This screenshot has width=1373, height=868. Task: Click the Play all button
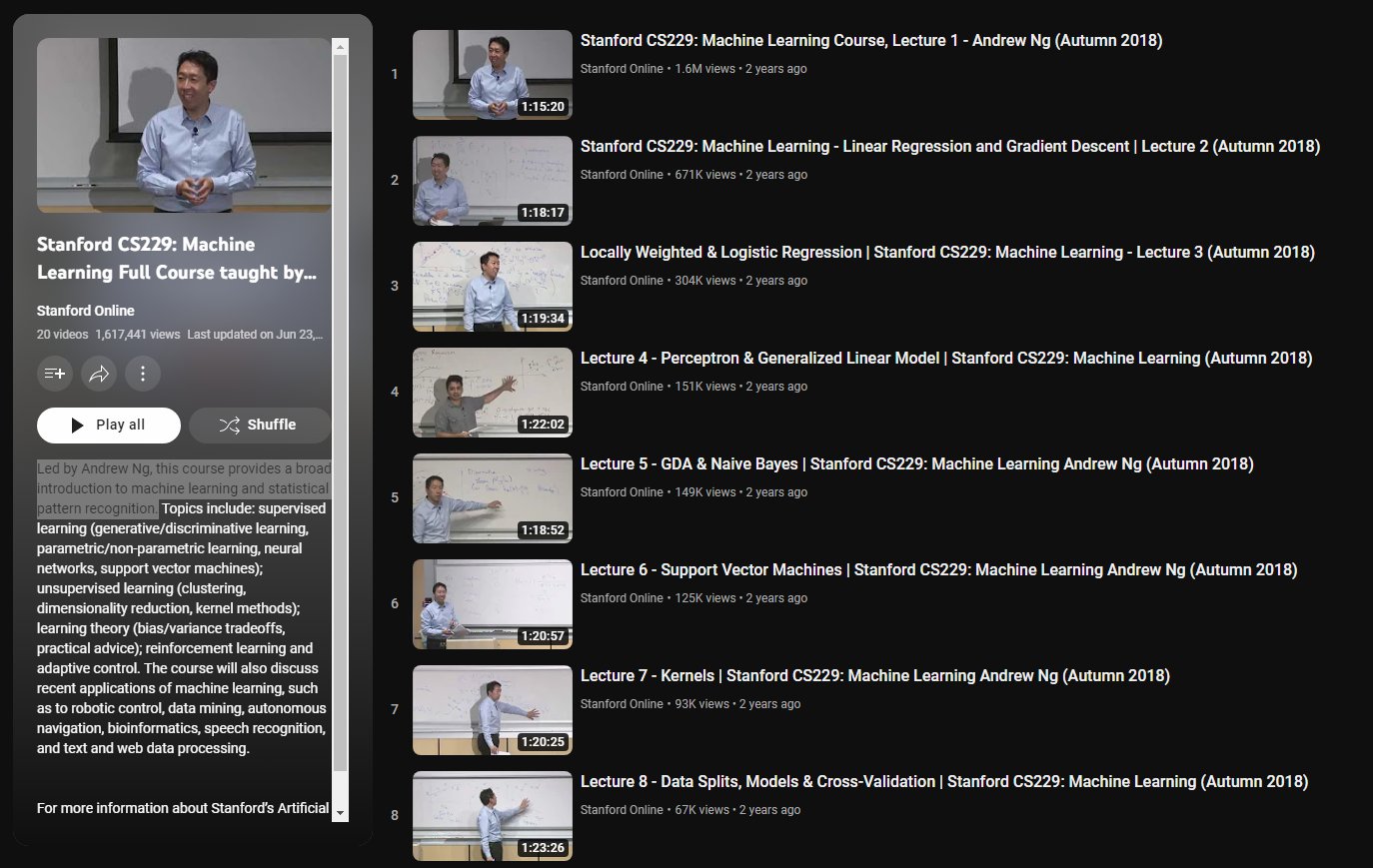click(x=109, y=425)
